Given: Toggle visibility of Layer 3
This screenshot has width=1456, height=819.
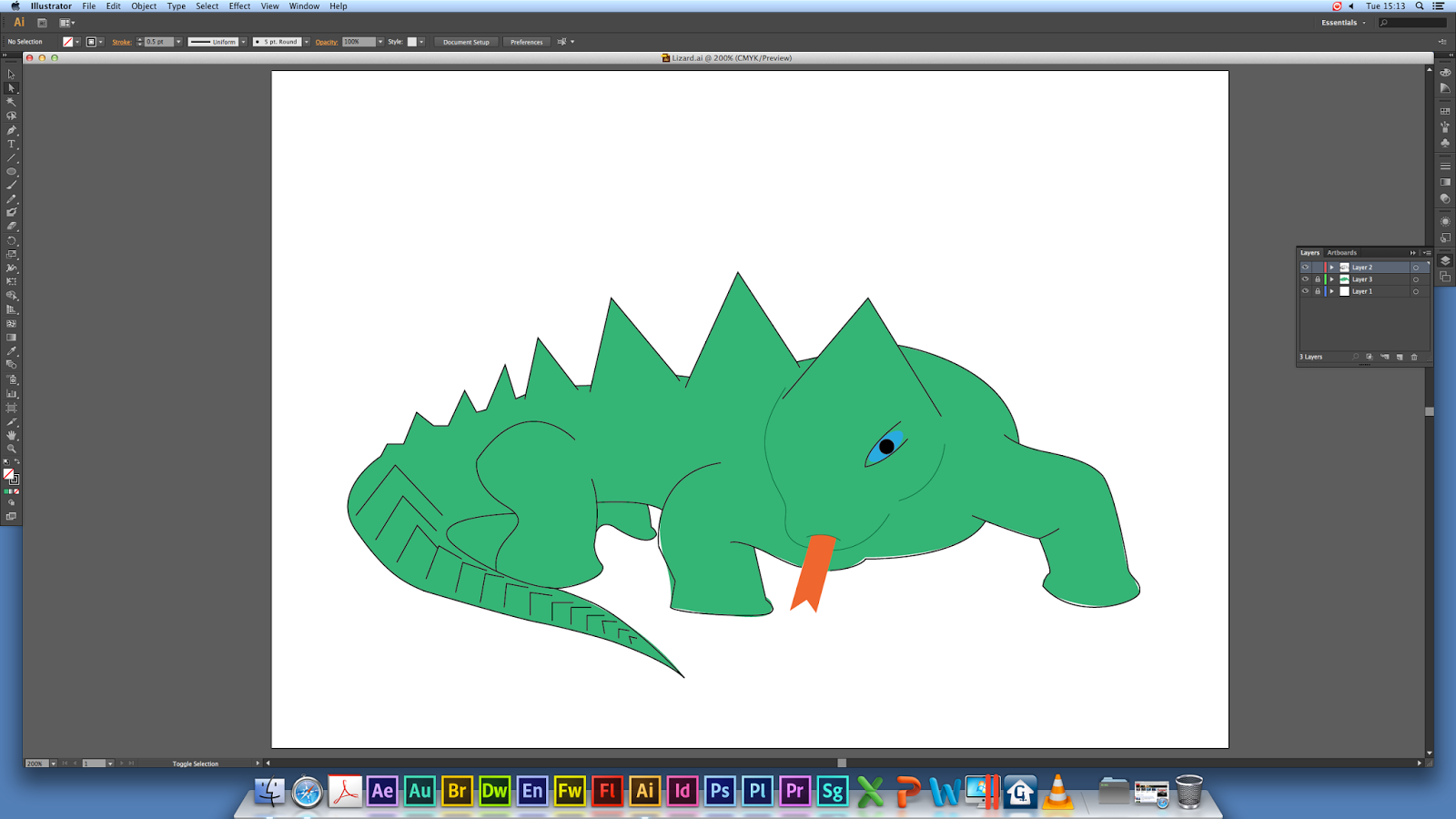Looking at the screenshot, I should [1305, 279].
